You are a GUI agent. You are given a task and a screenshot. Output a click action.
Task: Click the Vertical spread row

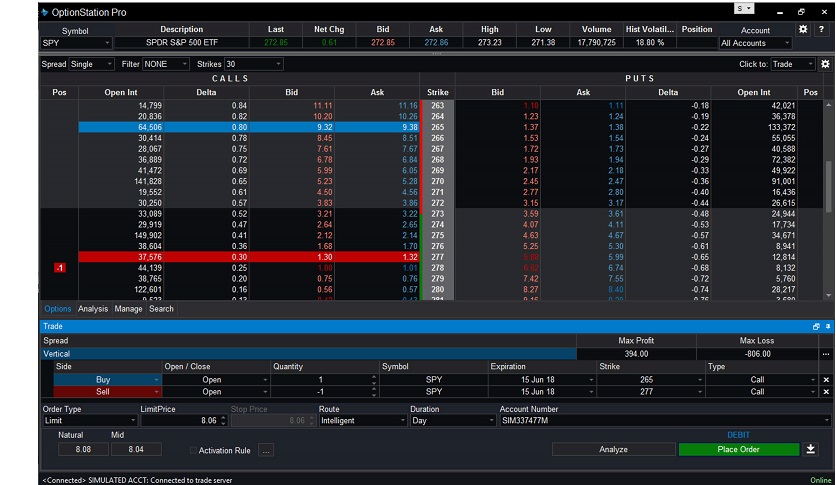coord(308,354)
